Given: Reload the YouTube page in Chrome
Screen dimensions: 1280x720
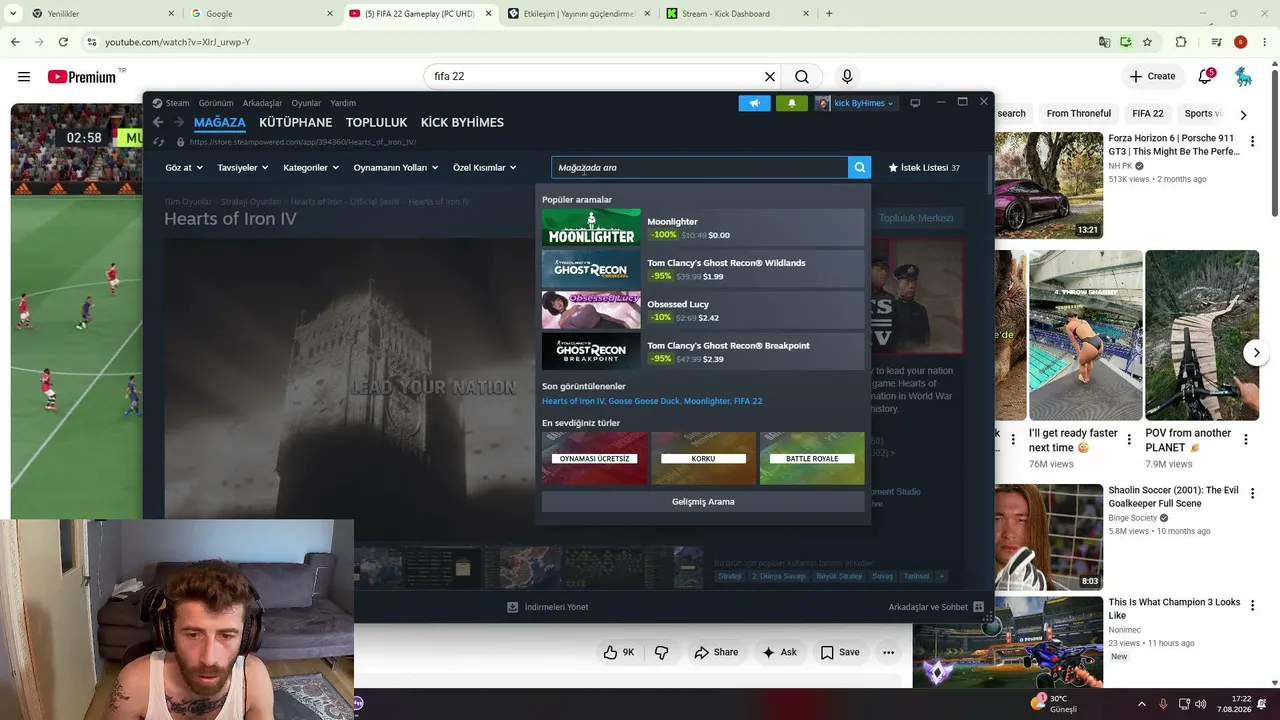Looking at the screenshot, I should click(63, 42).
